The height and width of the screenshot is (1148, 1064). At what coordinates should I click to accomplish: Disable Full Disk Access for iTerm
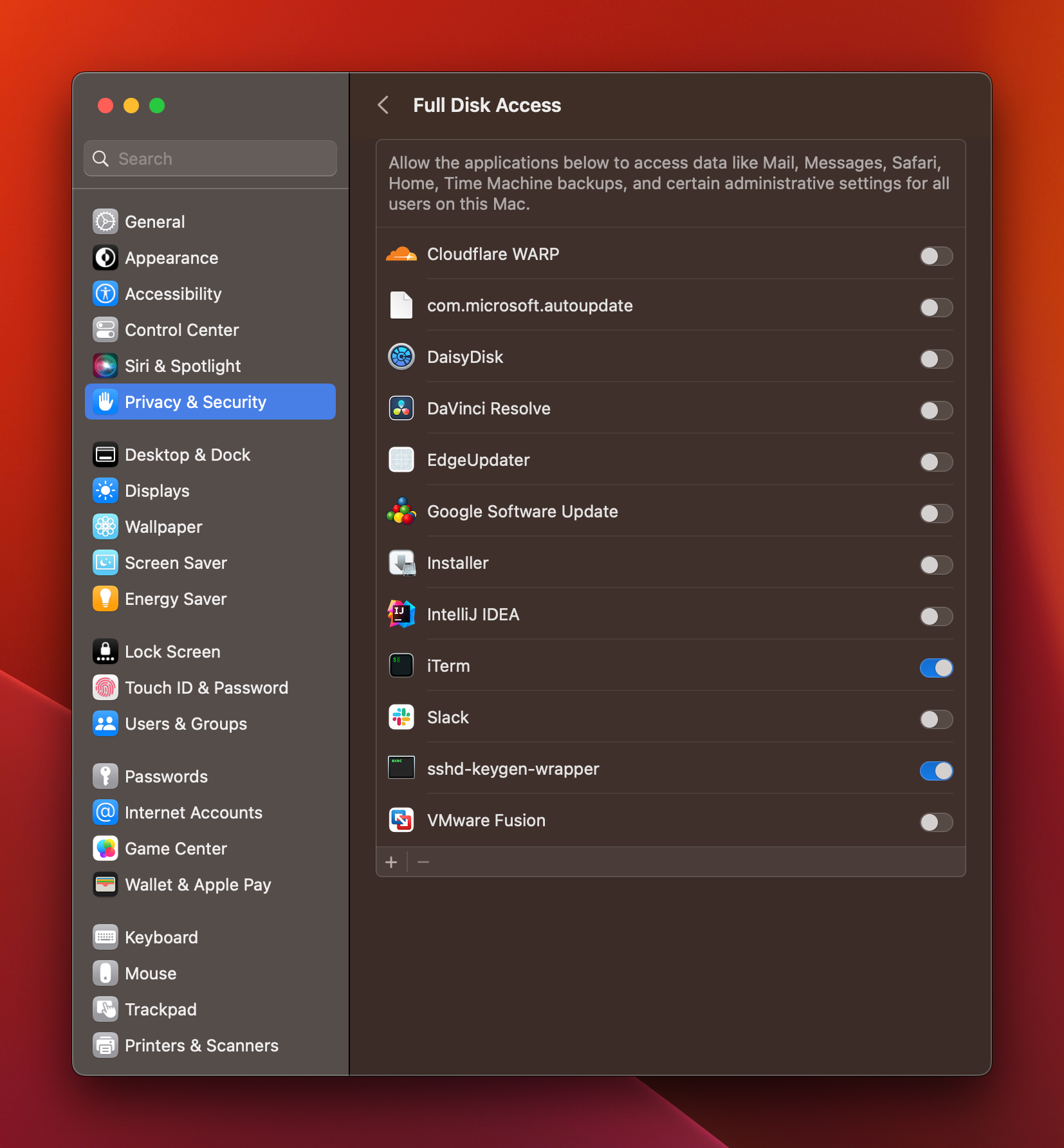(x=937, y=668)
